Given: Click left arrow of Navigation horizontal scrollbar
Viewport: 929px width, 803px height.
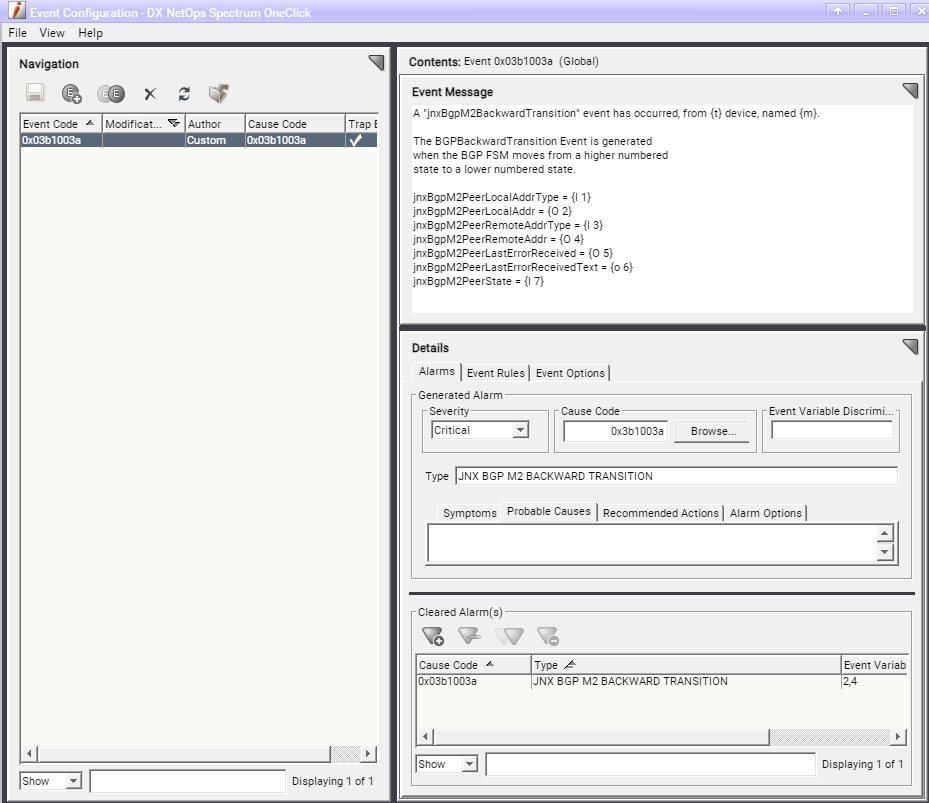Looking at the screenshot, I should point(28,753).
